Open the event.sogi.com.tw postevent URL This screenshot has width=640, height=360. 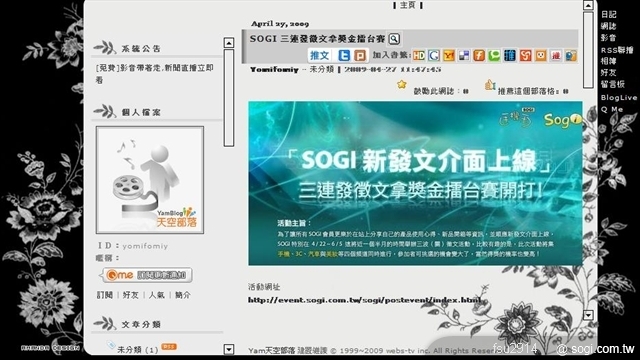tap(365, 300)
